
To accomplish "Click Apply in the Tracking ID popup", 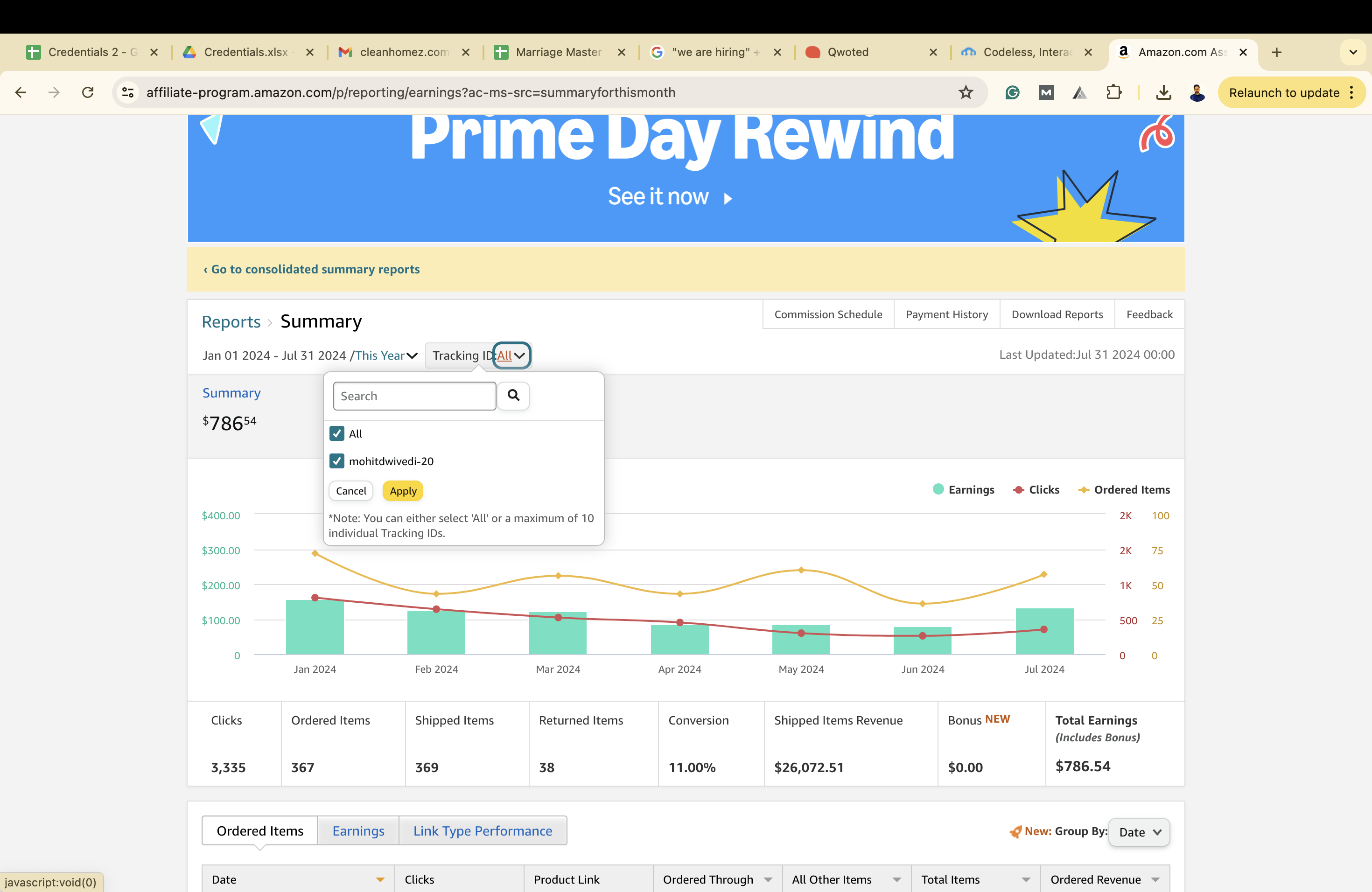I will click(x=403, y=491).
